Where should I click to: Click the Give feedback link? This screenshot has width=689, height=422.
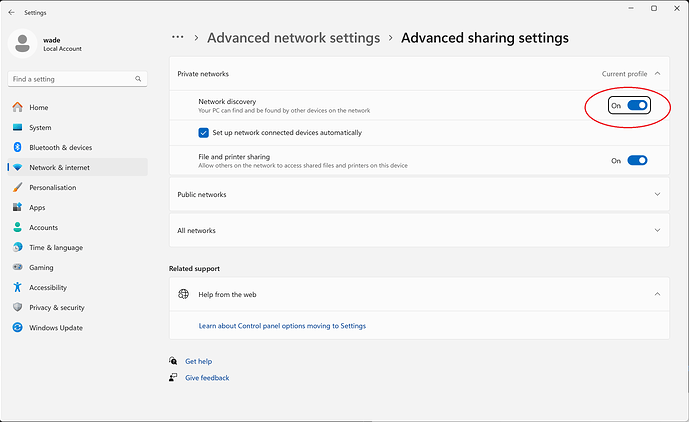point(207,378)
